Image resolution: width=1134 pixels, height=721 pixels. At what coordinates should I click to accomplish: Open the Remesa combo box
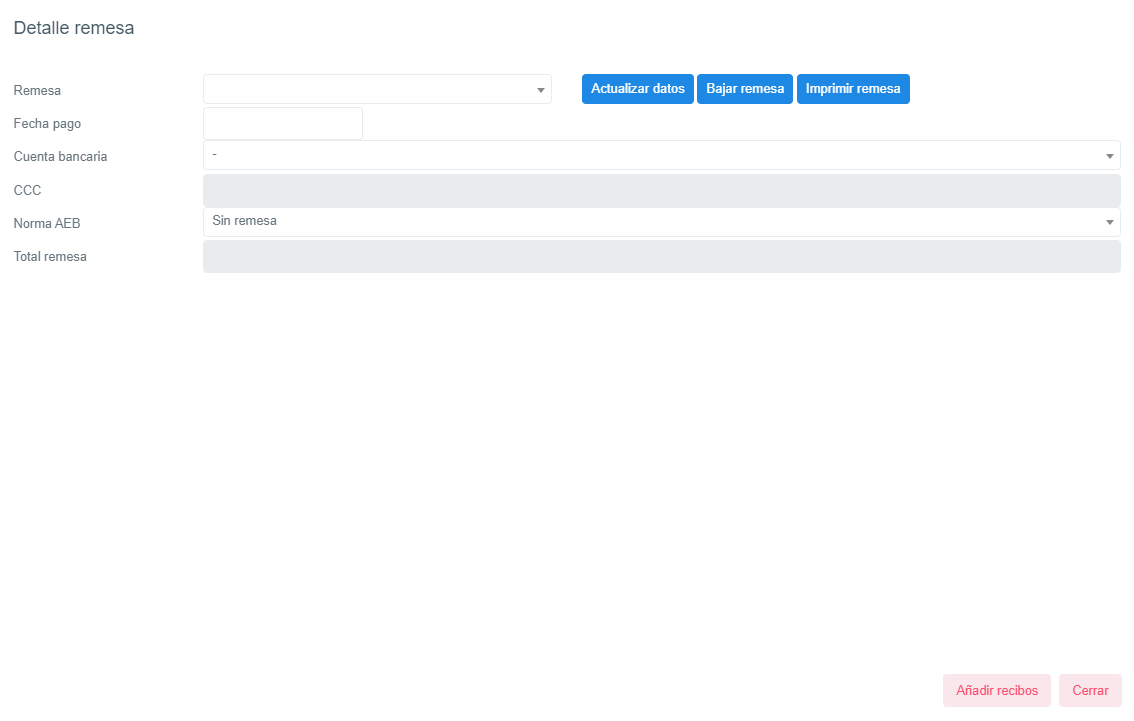[377, 89]
